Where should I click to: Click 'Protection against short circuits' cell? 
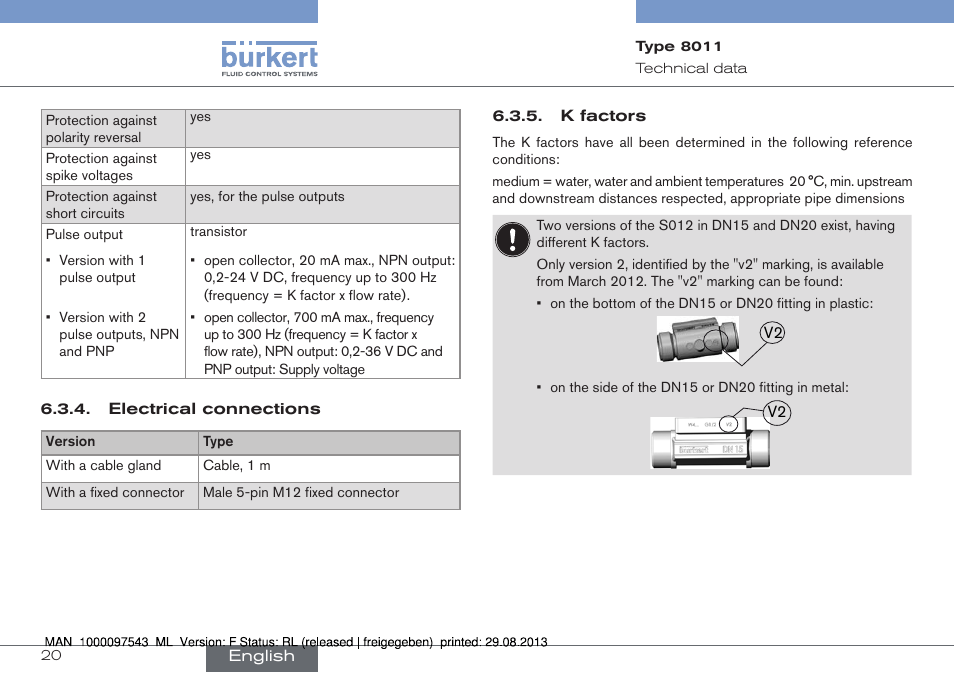[x=113, y=204]
